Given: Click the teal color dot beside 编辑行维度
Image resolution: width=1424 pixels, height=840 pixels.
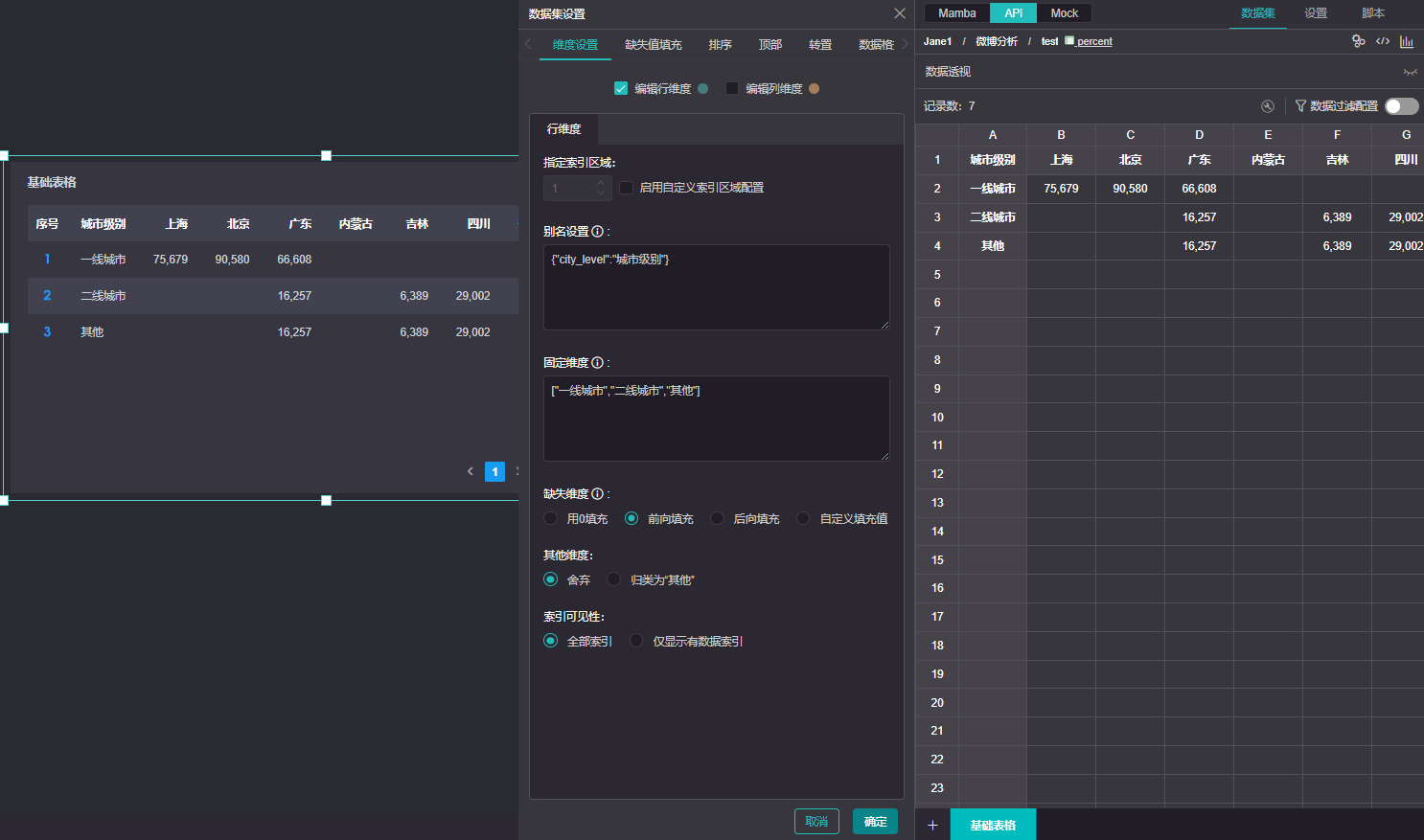Looking at the screenshot, I should (703, 88).
